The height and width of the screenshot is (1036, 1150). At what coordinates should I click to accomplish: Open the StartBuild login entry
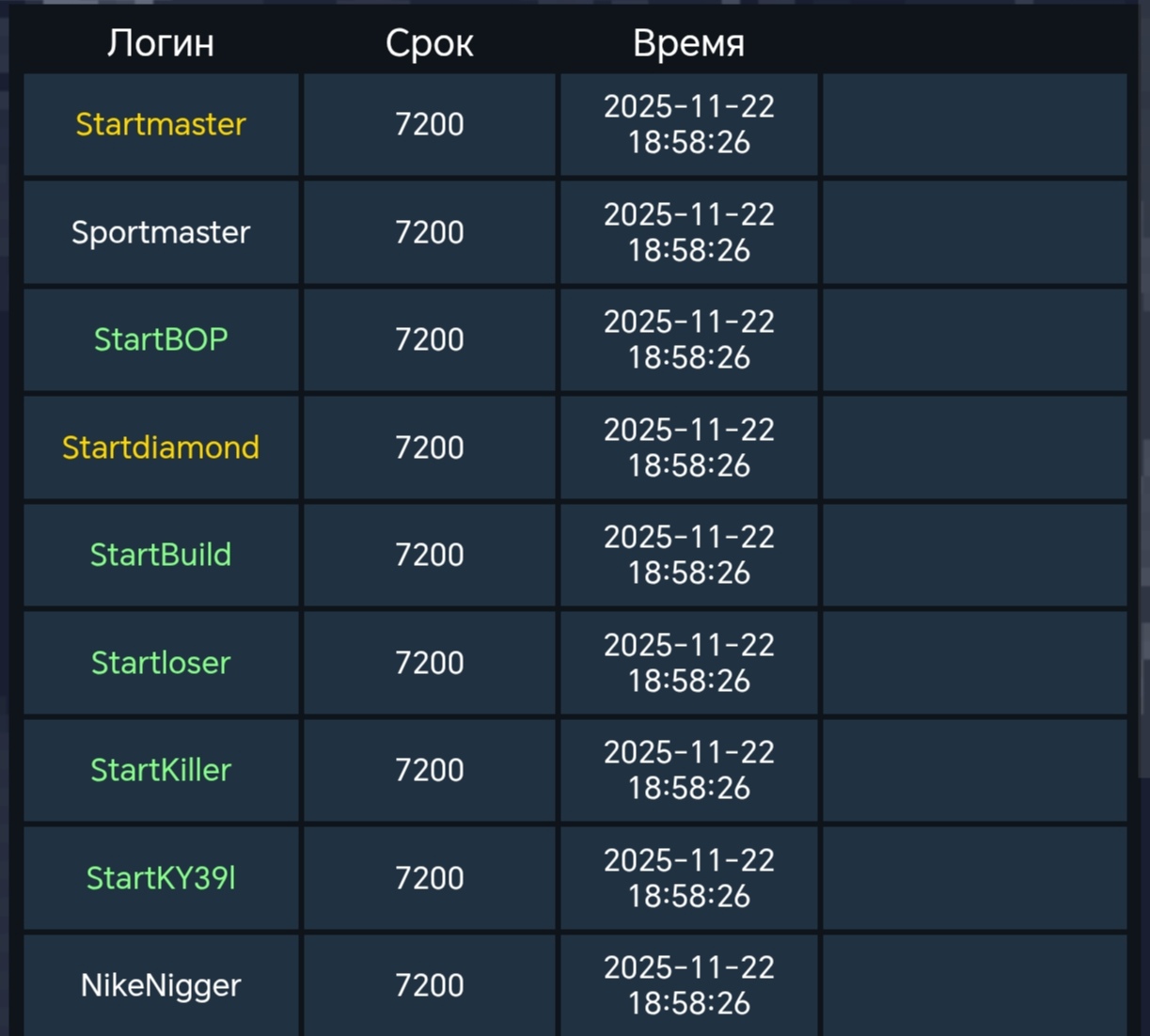tap(161, 555)
